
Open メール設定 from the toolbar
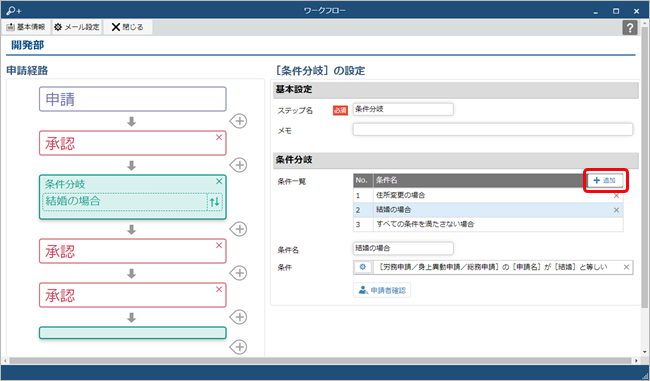[x=77, y=27]
